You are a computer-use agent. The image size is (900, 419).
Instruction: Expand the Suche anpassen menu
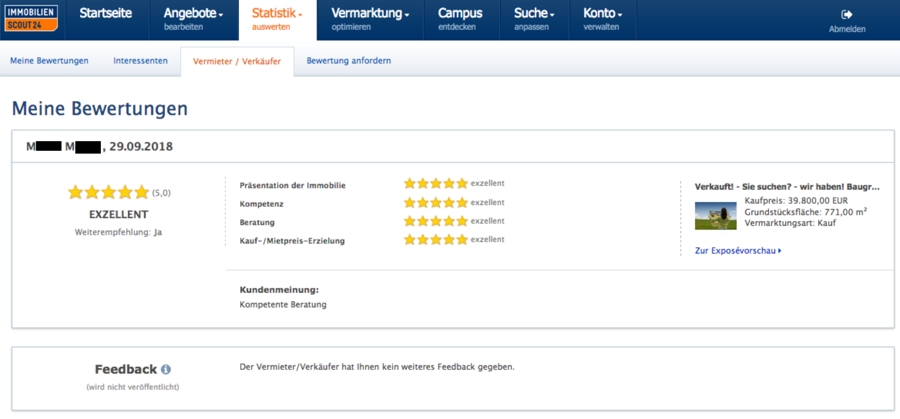tap(534, 20)
